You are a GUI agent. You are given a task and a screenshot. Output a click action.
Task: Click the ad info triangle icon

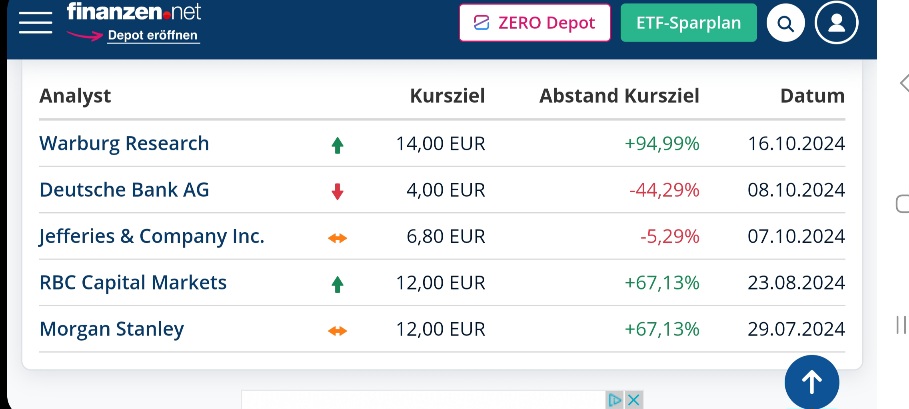pyautogui.click(x=615, y=400)
